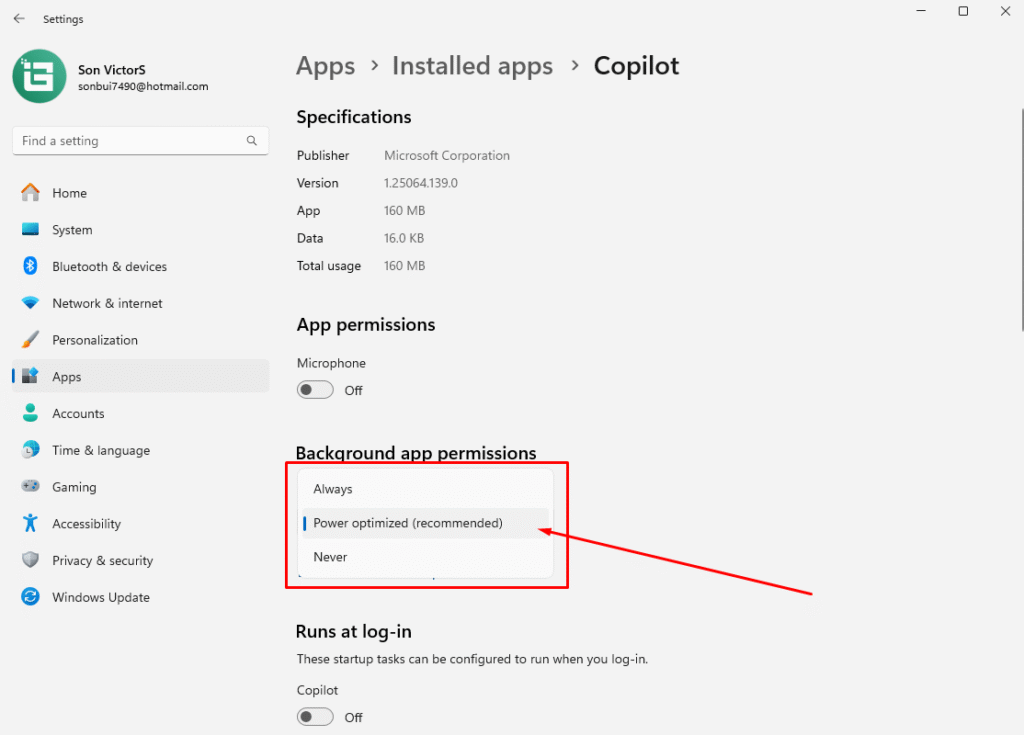
Task: Enable Copilot run at log-in toggle
Action: coord(315,717)
